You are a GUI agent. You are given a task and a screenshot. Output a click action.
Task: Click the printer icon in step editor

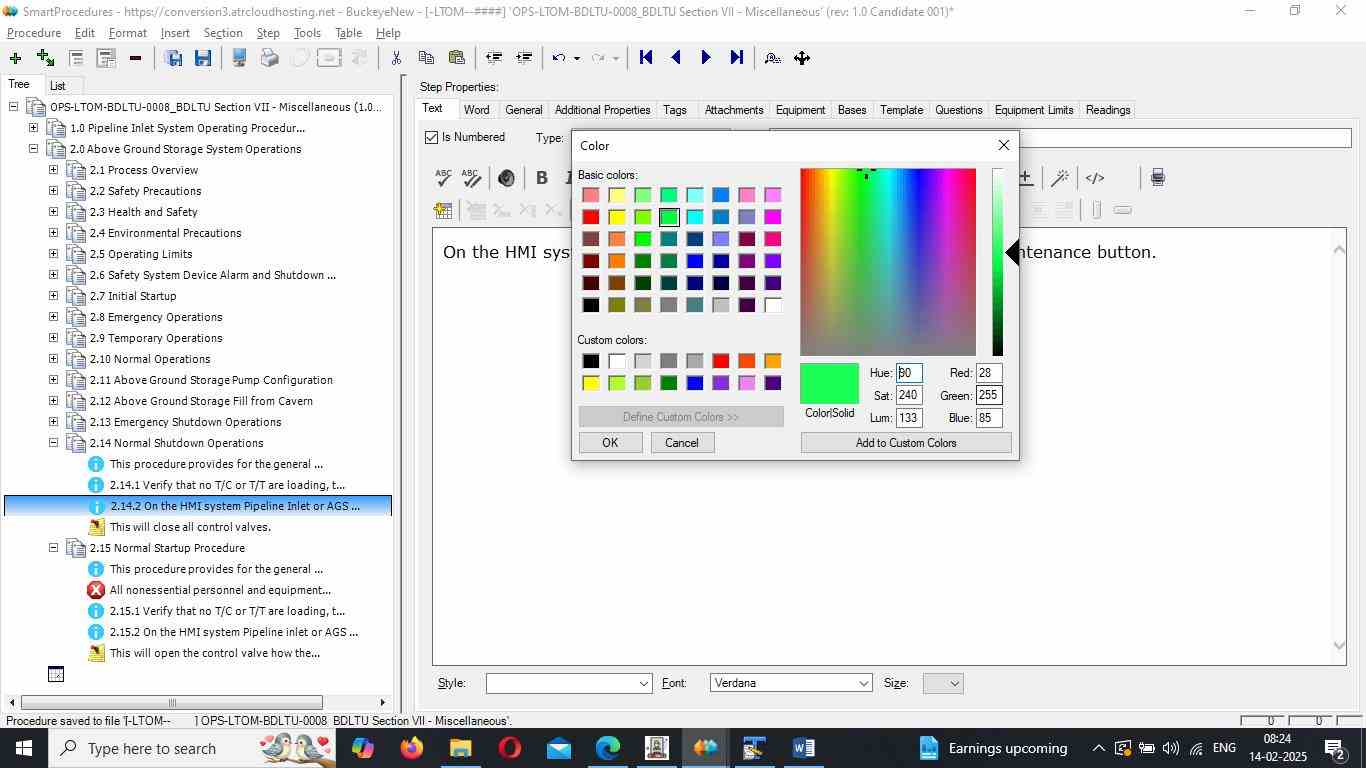pos(1157,178)
